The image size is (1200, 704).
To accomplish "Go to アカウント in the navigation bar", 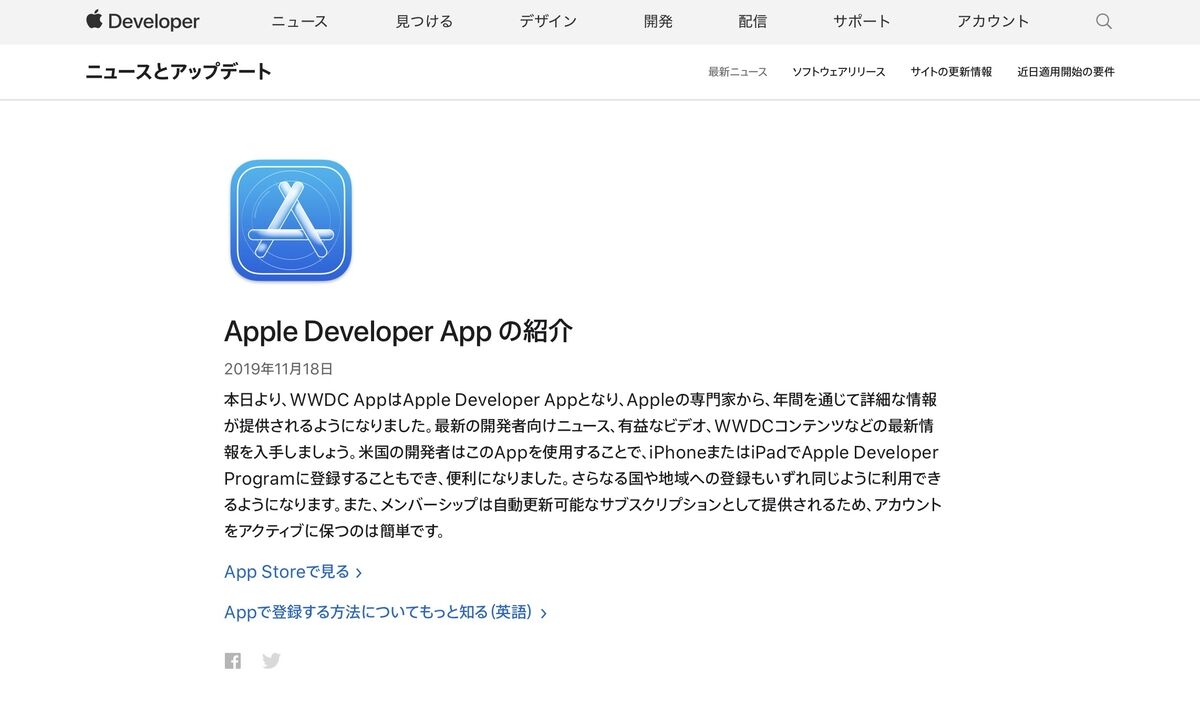I will tap(993, 21).
